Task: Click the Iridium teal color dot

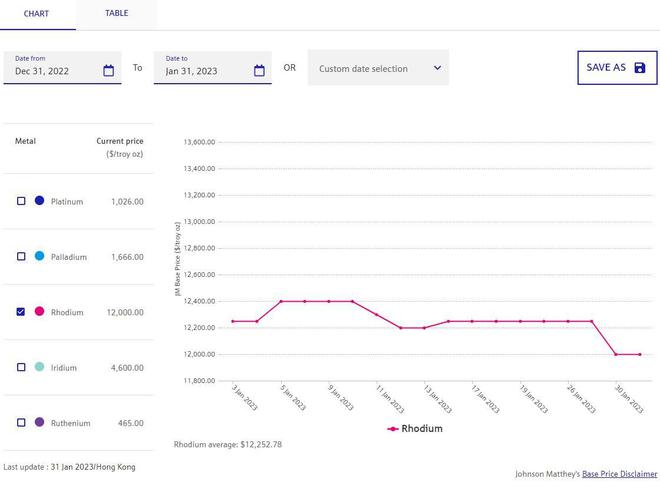Action: [39, 367]
